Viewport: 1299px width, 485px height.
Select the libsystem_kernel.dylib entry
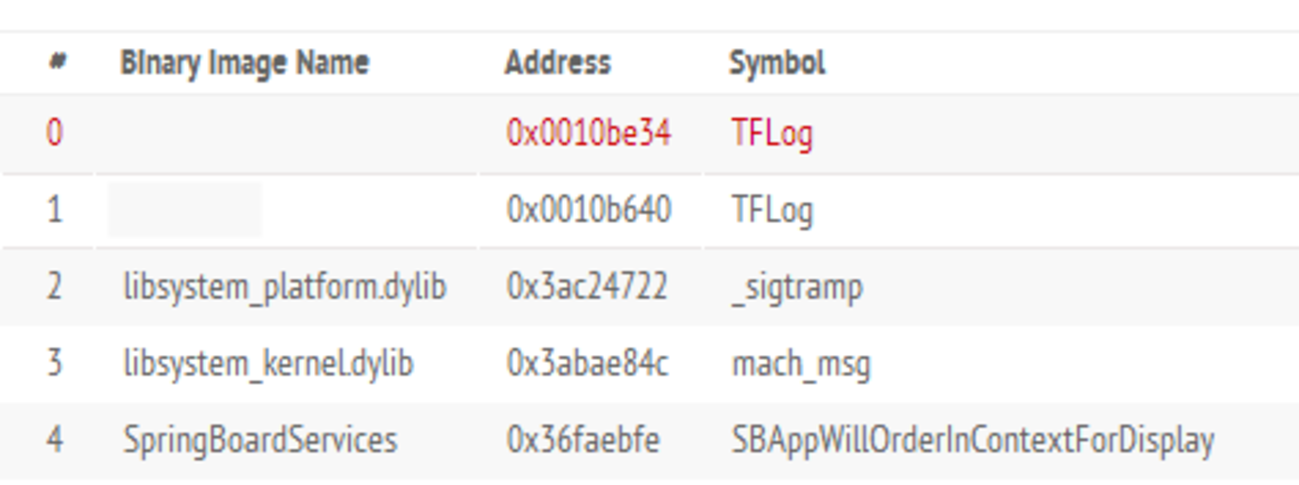click(x=268, y=363)
